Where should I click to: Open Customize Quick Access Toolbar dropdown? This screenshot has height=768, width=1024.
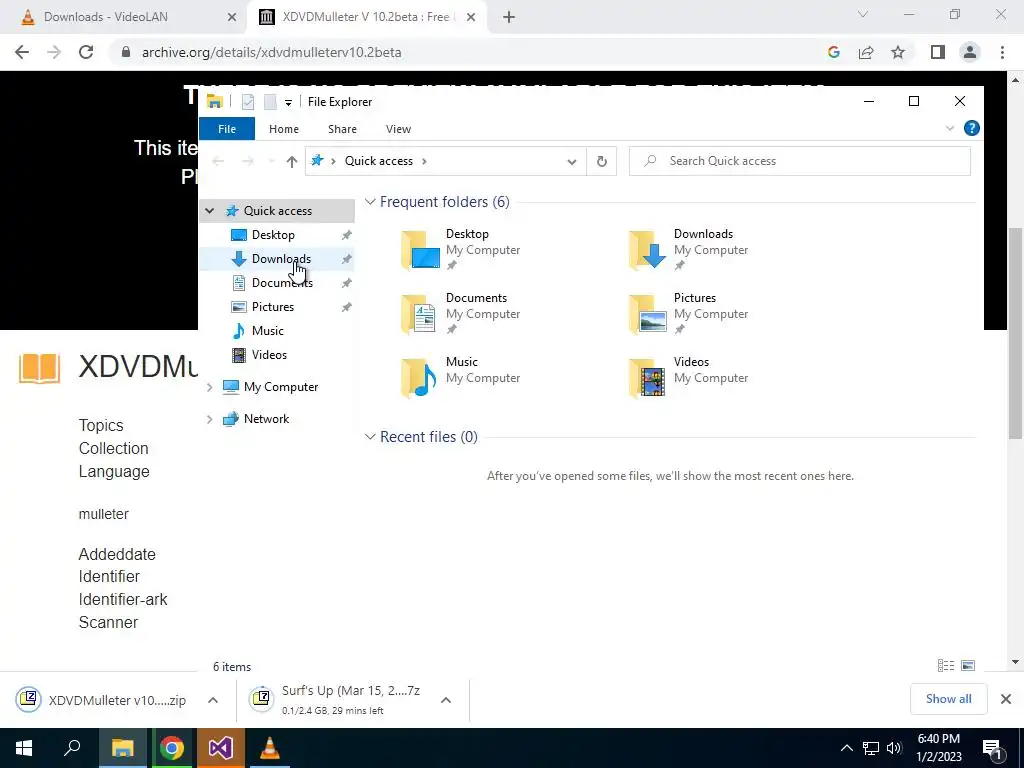[x=288, y=103]
